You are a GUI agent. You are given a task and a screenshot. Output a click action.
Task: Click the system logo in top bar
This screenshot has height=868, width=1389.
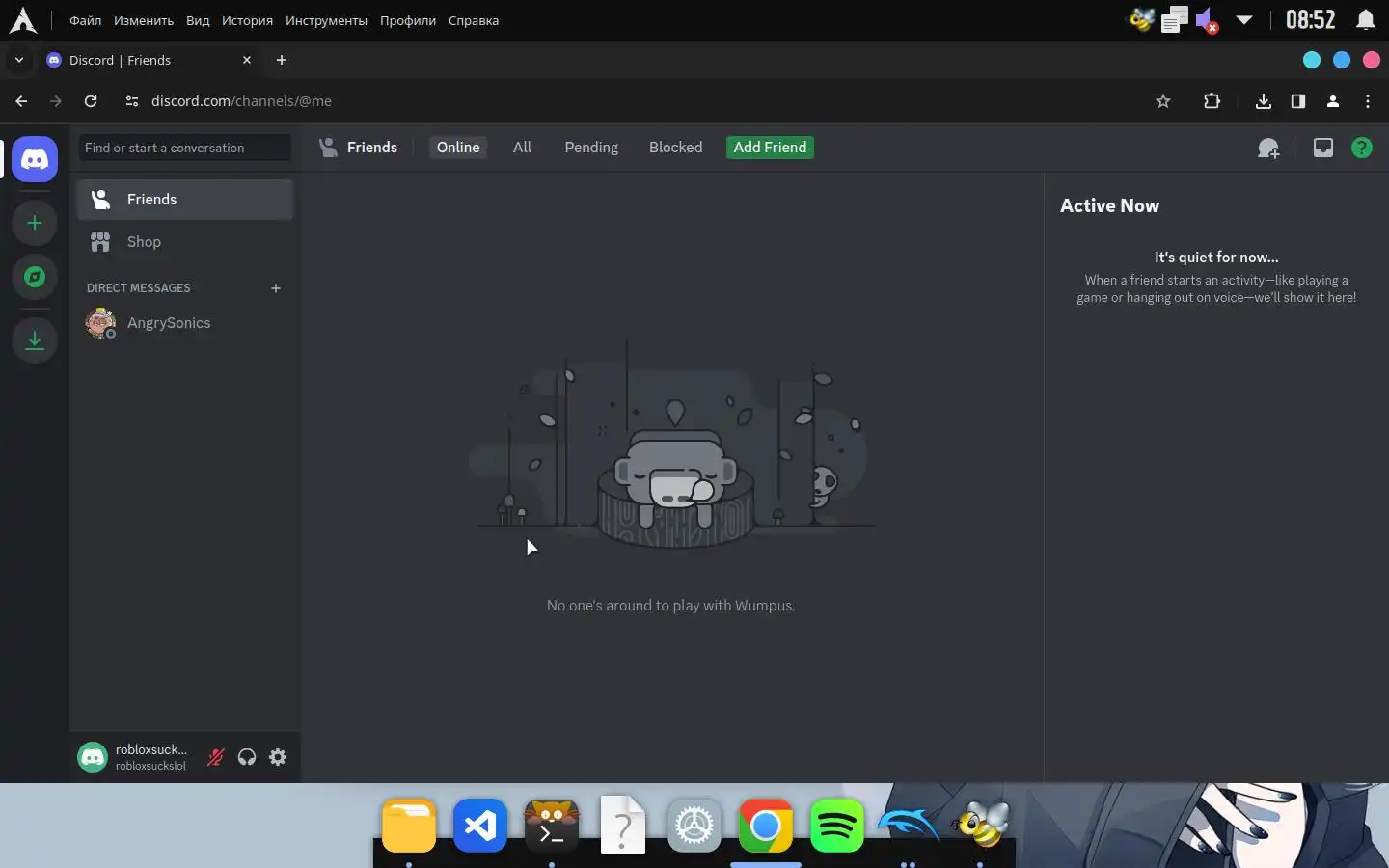(x=22, y=20)
